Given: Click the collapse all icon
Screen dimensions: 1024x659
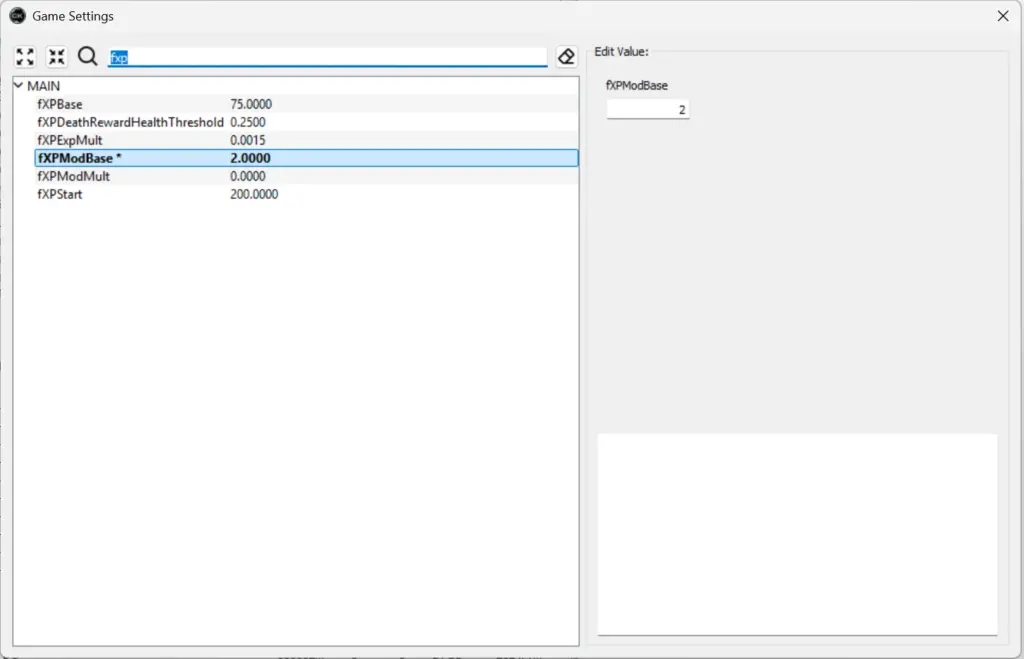Looking at the screenshot, I should coord(56,57).
